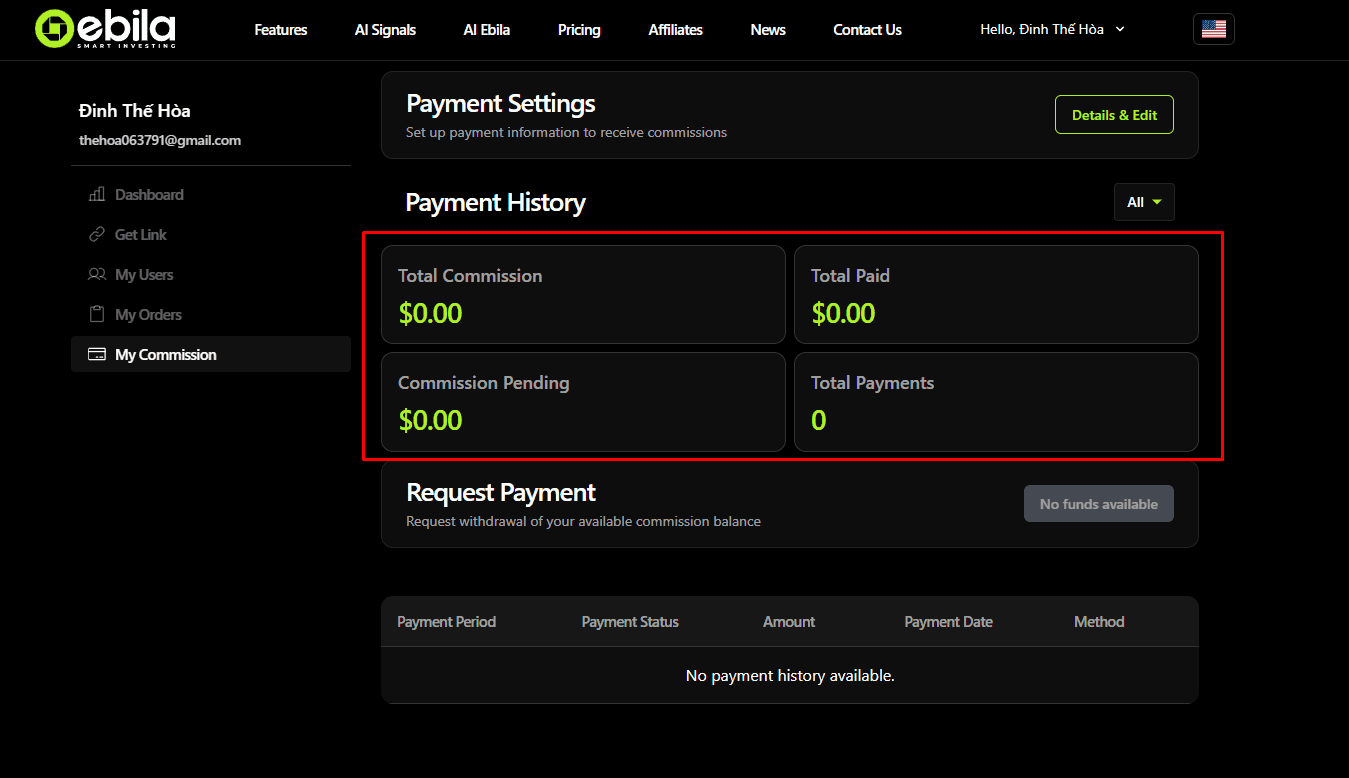Click the Total Commission card
1349x778 pixels.
point(583,295)
